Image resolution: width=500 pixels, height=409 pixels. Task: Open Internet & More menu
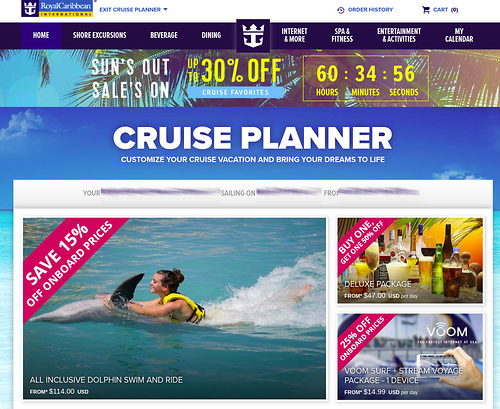coord(294,35)
